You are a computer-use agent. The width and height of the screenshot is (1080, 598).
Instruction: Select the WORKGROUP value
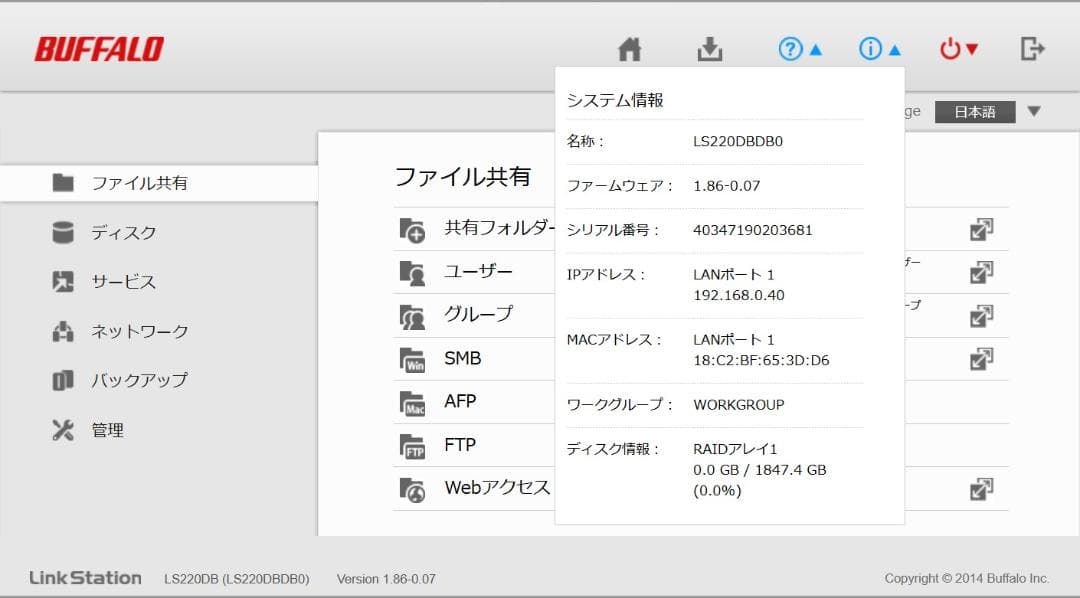(x=738, y=404)
